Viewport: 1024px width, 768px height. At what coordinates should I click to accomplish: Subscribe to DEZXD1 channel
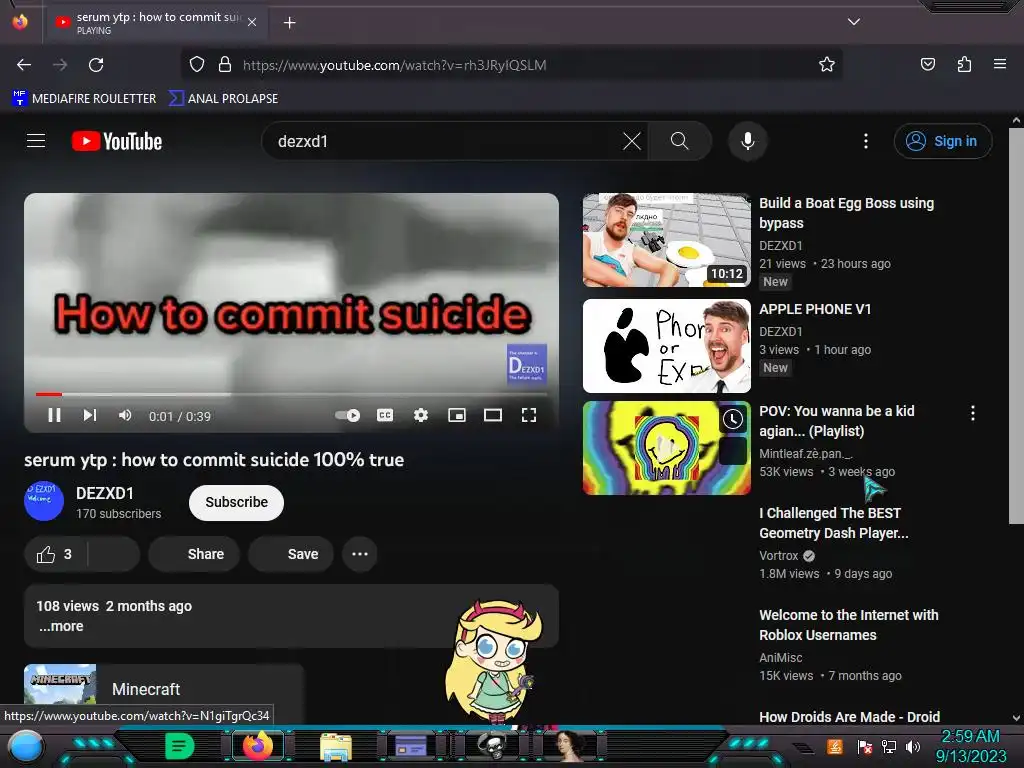pyautogui.click(x=236, y=502)
